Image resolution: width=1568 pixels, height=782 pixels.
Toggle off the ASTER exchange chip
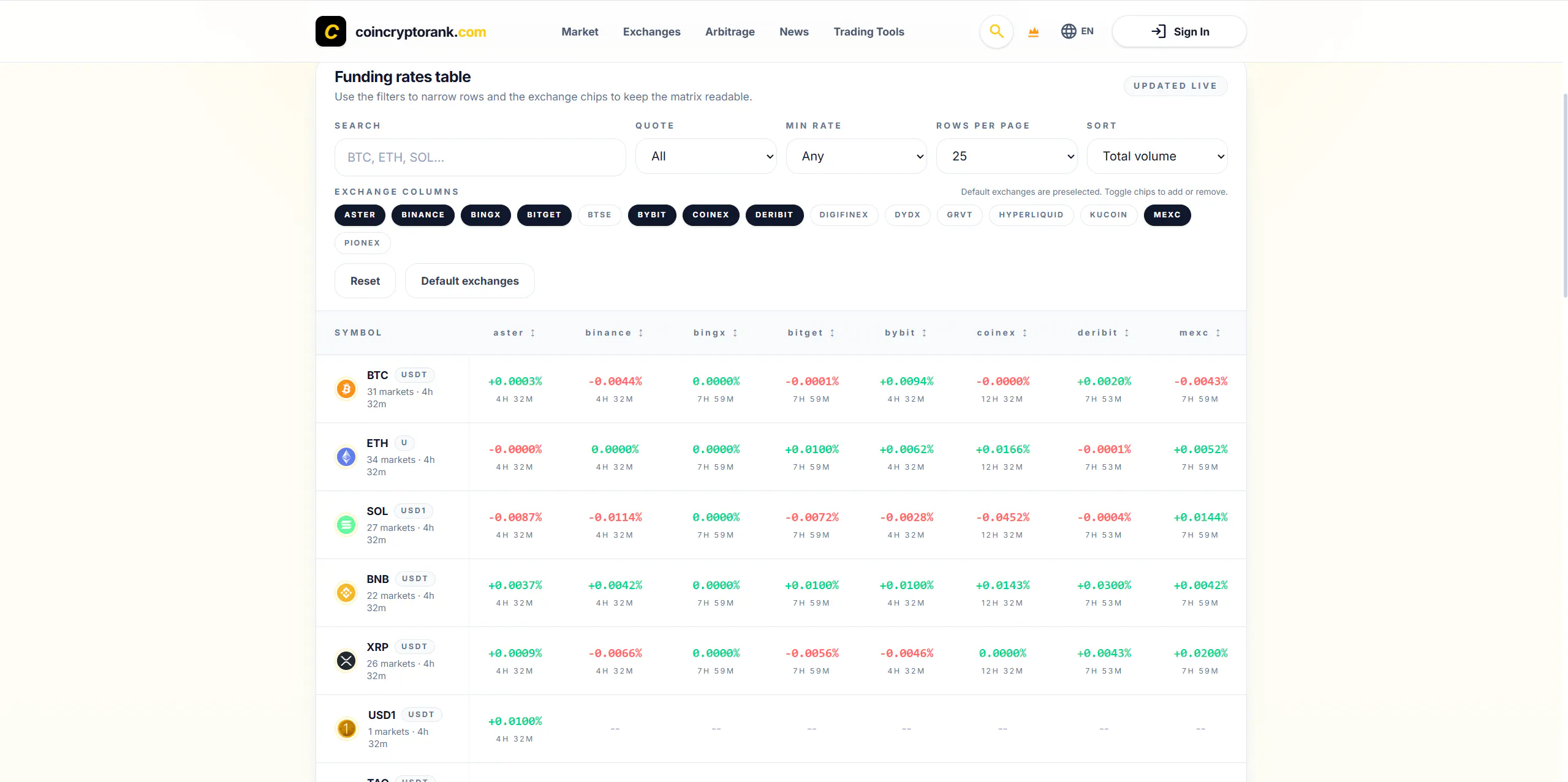(360, 215)
